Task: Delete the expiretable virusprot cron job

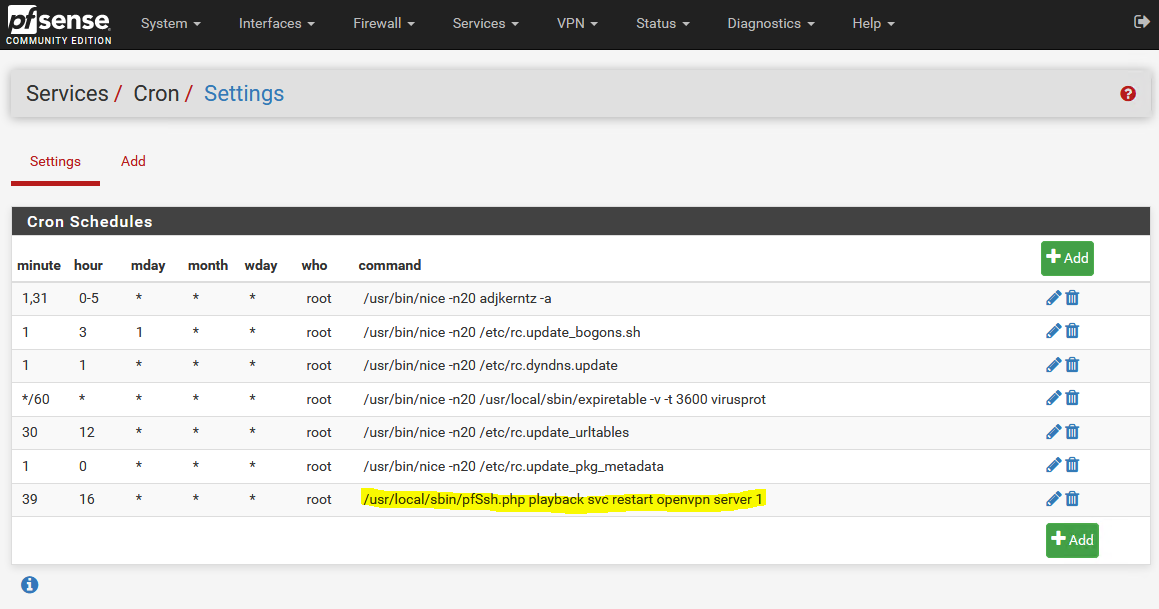Action: (1072, 398)
